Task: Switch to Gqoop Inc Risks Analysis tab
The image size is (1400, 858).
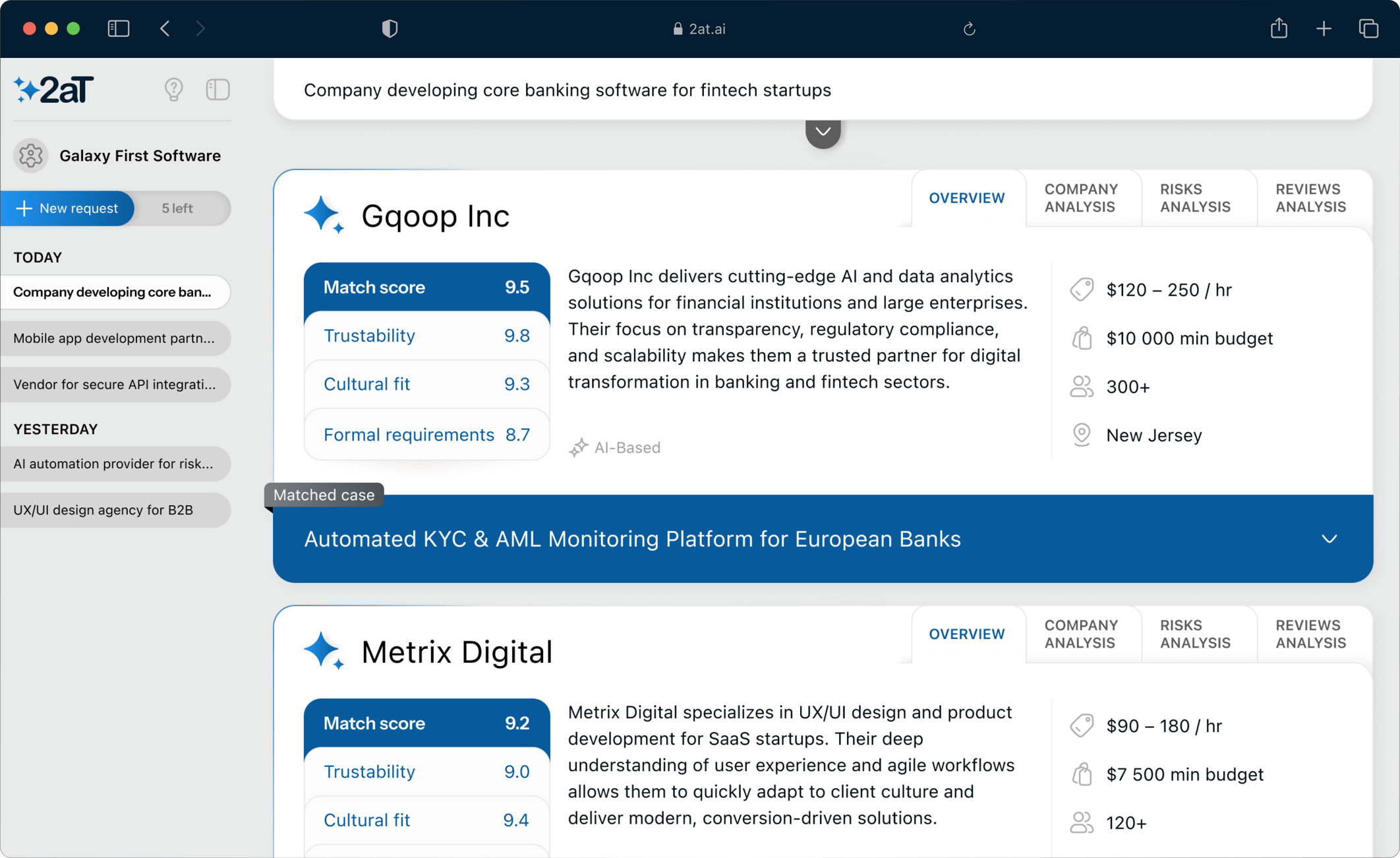Action: [1195, 198]
